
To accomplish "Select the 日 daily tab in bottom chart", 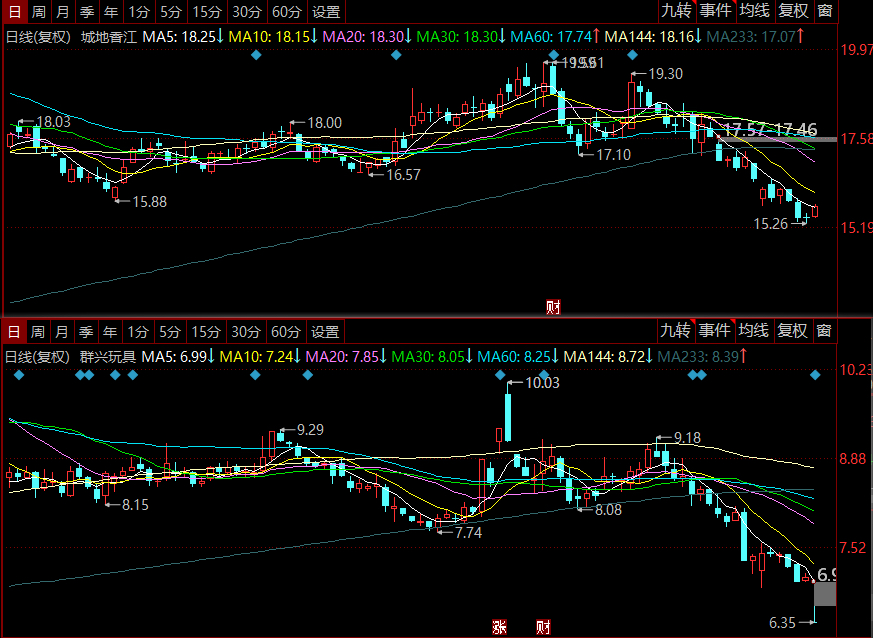I will click(x=14, y=332).
